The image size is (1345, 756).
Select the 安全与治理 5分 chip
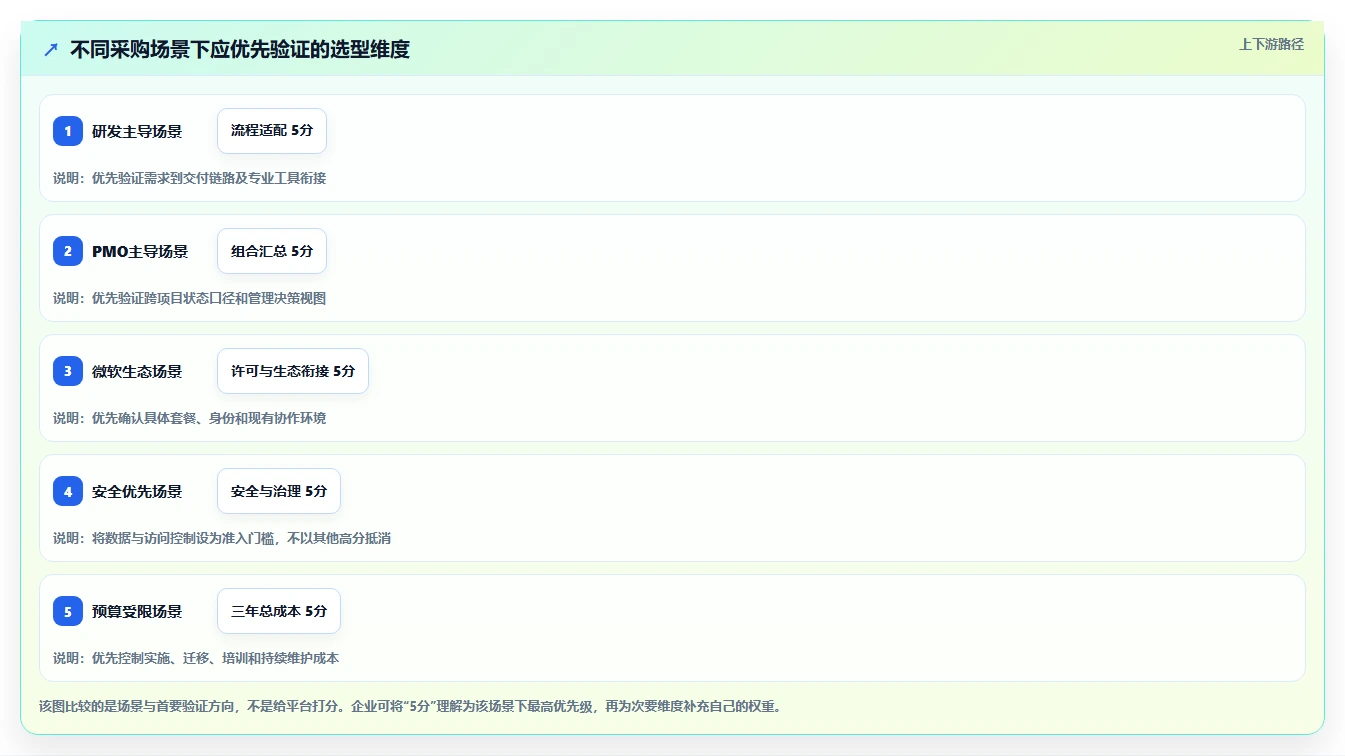(x=279, y=491)
